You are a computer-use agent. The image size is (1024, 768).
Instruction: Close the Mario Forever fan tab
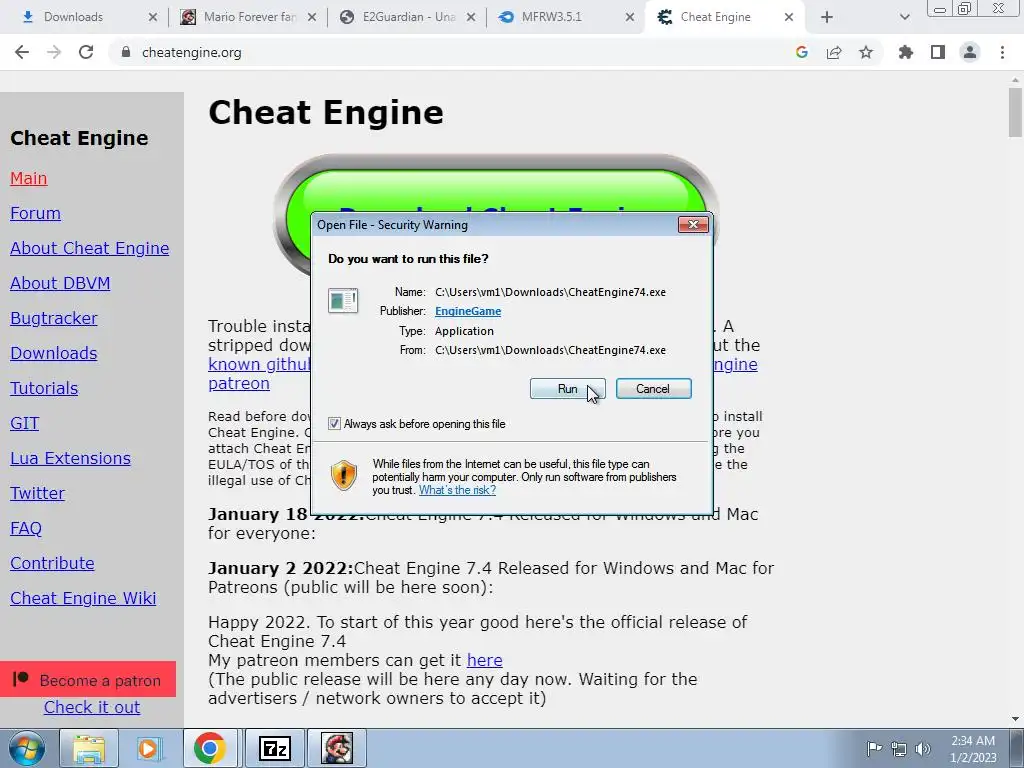pos(312,17)
